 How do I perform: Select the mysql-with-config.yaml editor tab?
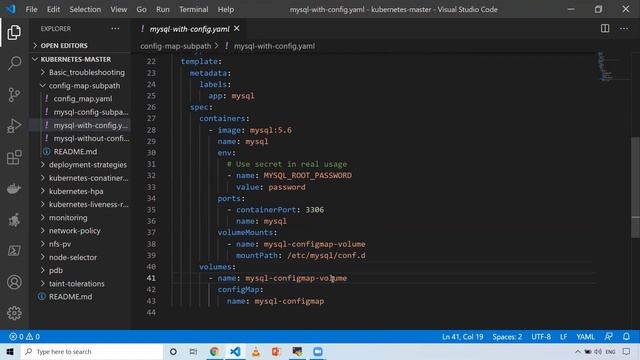pyautogui.click(x=189, y=29)
